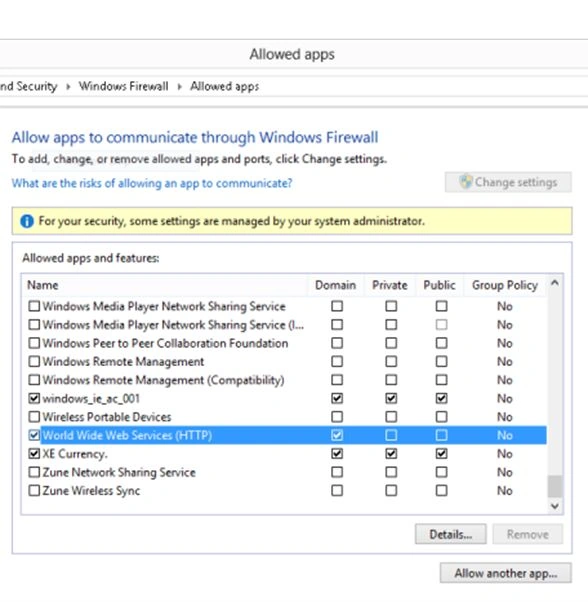Open risks of allowing an app link
The width and height of the screenshot is (588, 602).
coord(152,183)
